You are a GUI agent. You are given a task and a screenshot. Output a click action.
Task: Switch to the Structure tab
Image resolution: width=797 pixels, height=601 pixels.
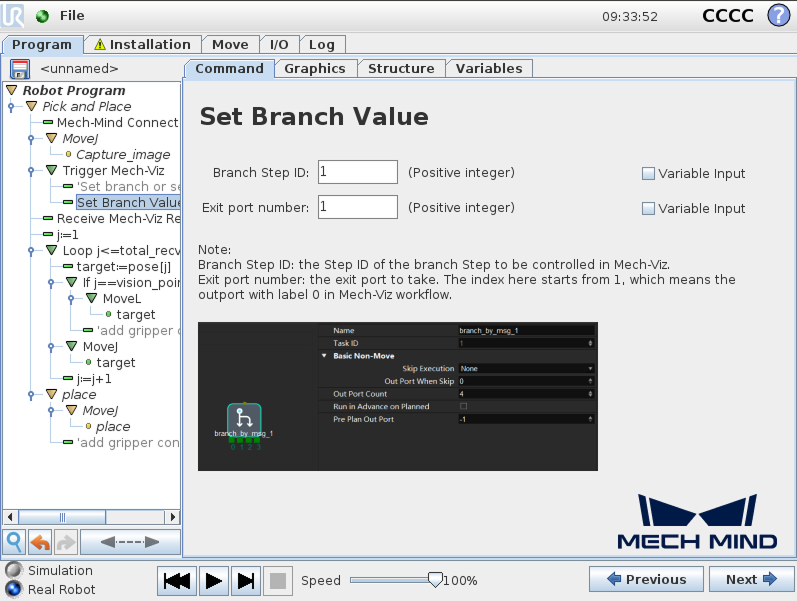(x=401, y=69)
